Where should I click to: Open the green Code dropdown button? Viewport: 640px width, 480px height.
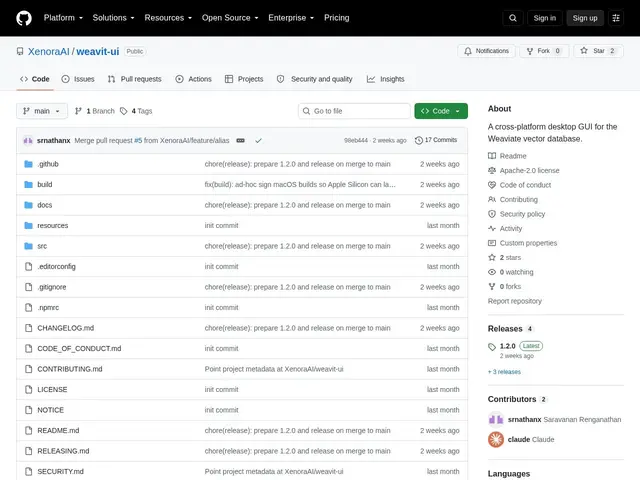[x=441, y=111]
